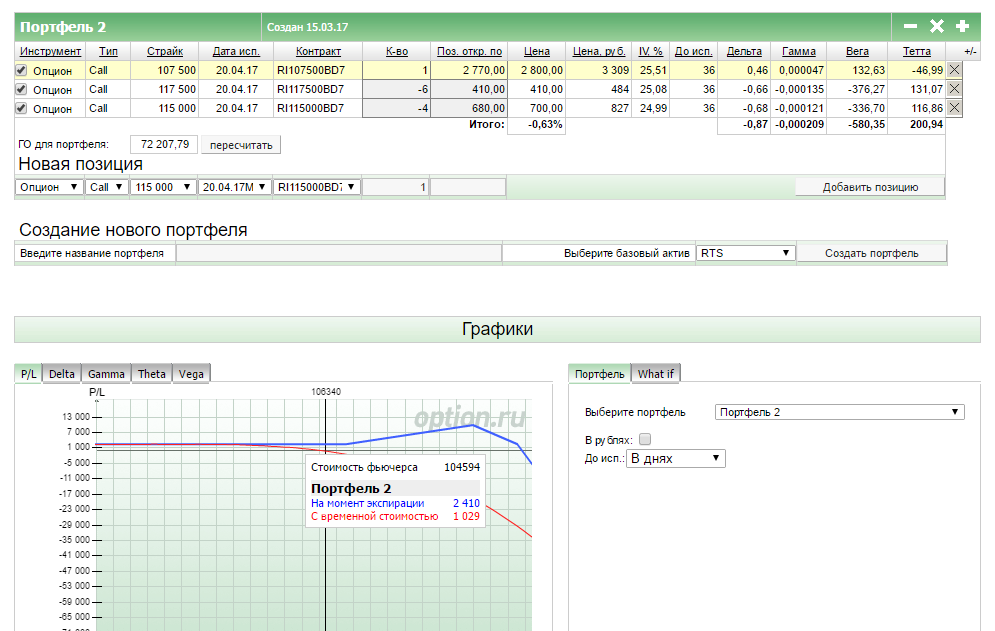Uncheck the 107 500 strike option checkbox
995x631 pixels.
pyautogui.click(x=22, y=70)
